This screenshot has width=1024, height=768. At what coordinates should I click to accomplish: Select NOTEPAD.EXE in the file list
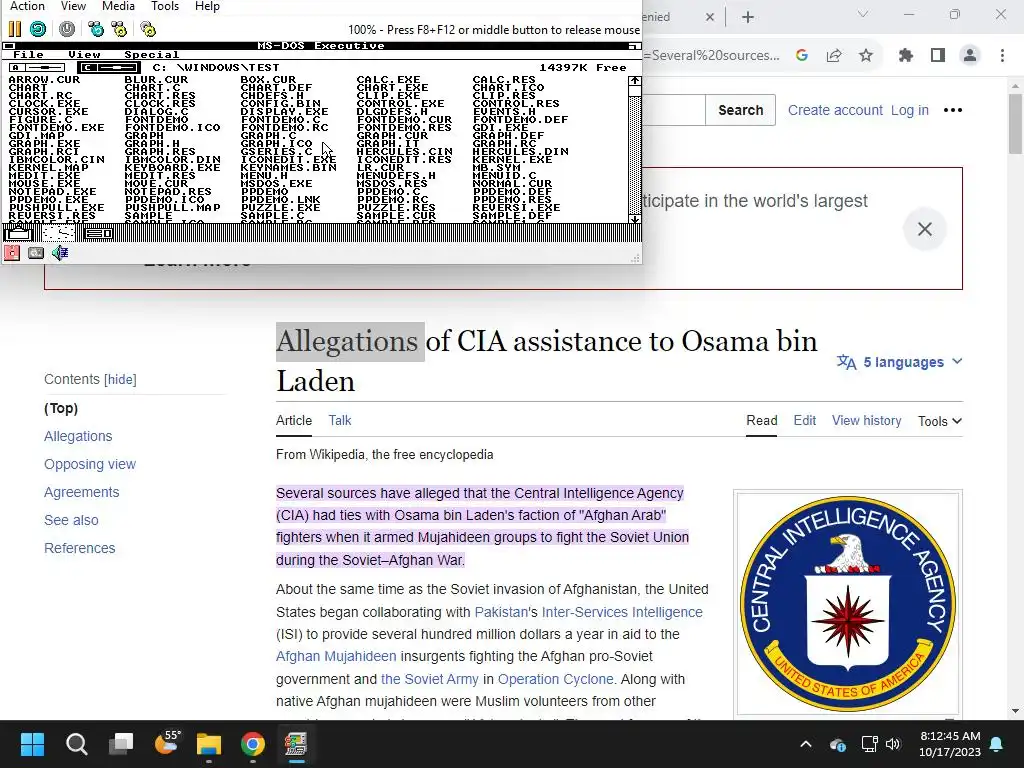[x=52, y=191]
